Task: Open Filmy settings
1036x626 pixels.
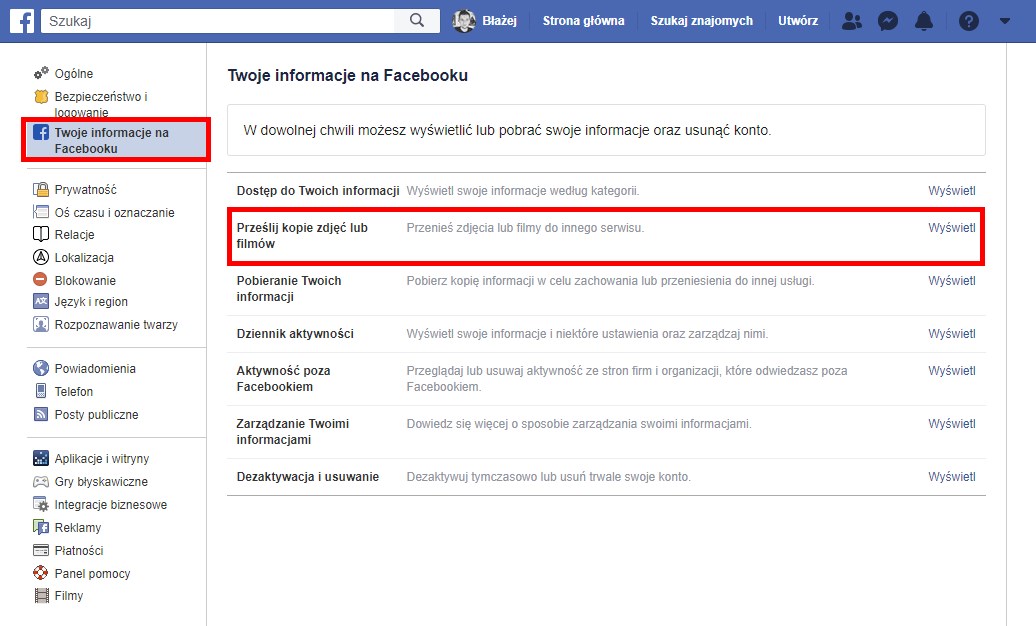Action: pyautogui.click(x=69, y=596)
